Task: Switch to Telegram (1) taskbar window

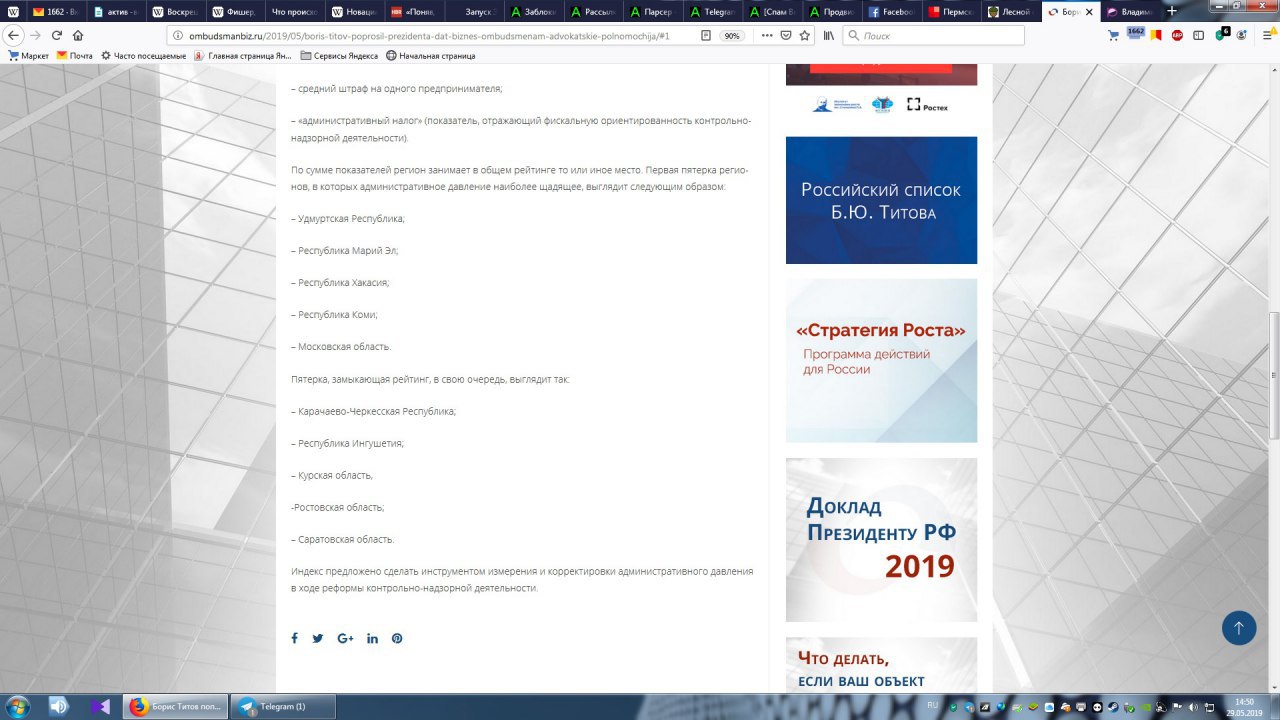Action: (284, 706)
